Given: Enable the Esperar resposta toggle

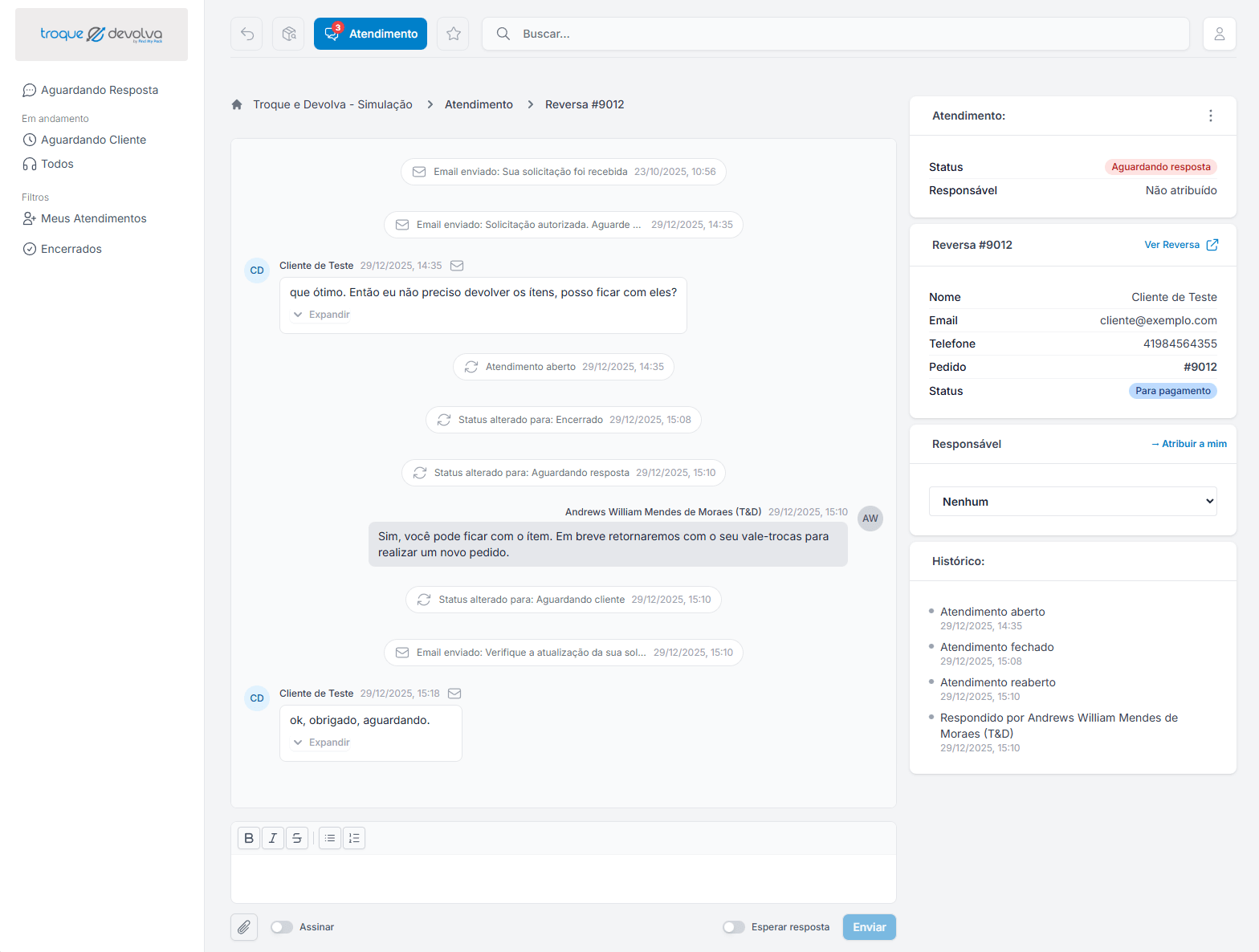Looking at the screenshot, I should tap(733, 927).
